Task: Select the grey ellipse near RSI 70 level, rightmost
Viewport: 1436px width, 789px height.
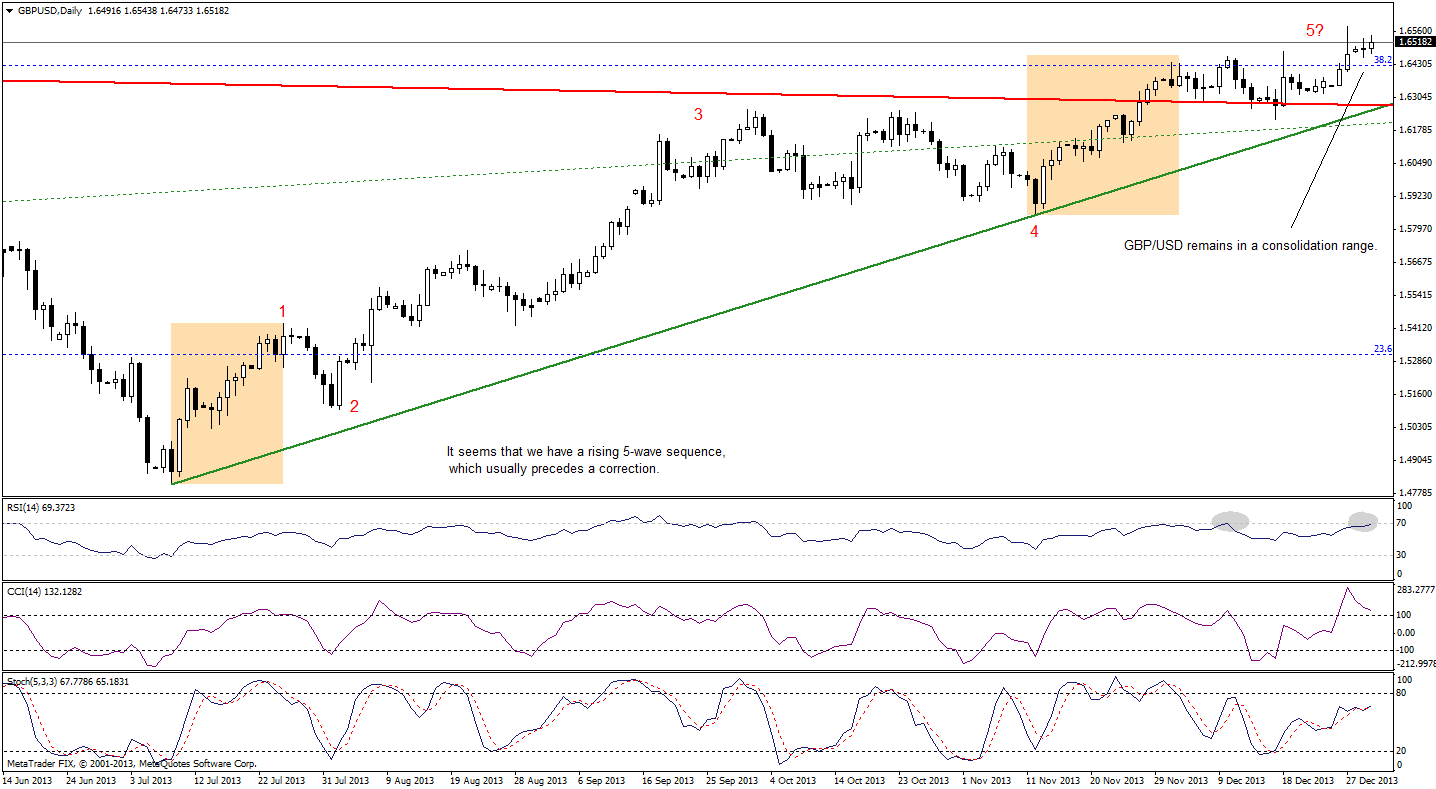Action: coord(1362,521)
